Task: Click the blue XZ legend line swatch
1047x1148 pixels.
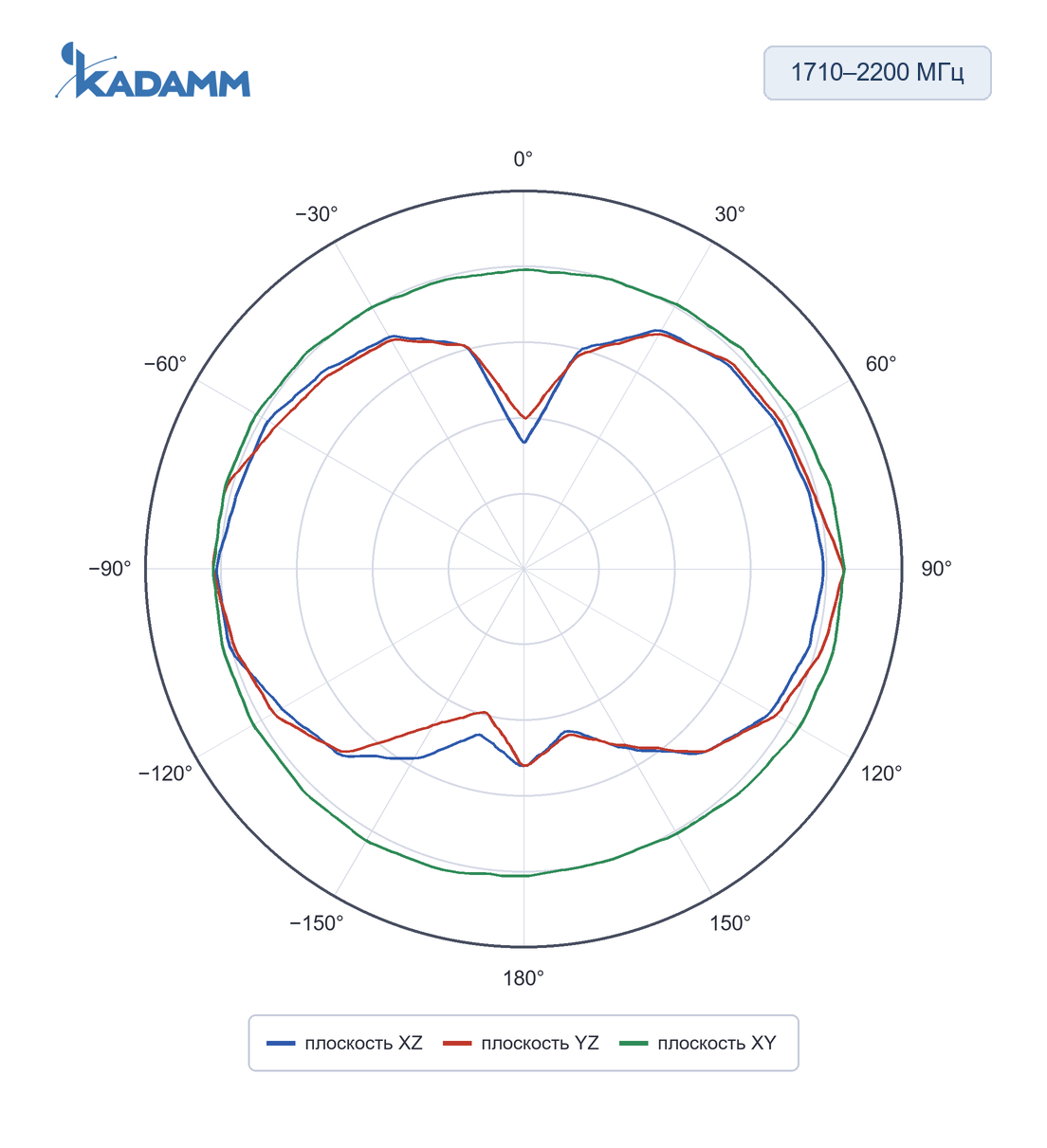Action: (282, 1044)
